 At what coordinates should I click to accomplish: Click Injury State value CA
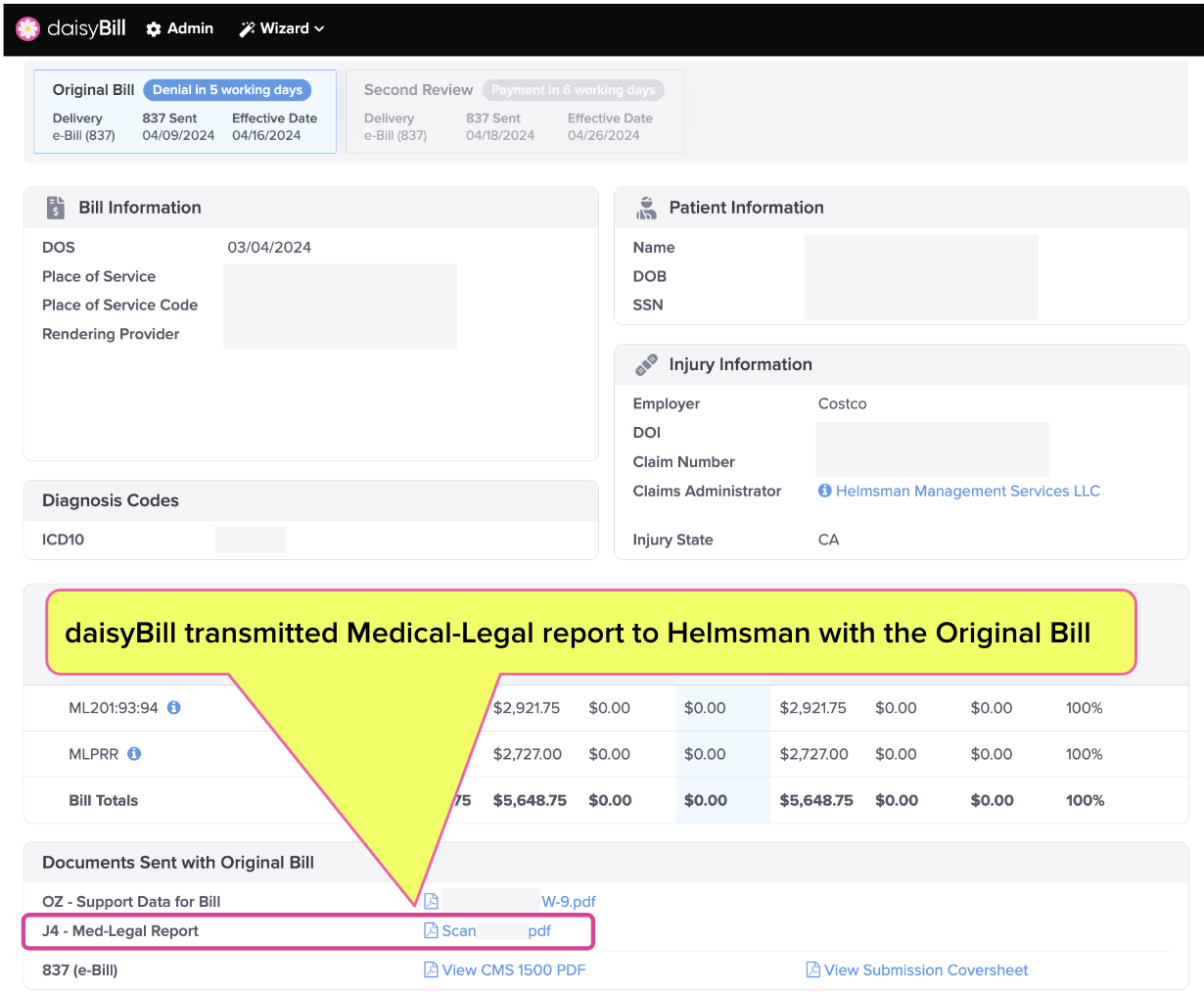[828, 540]
